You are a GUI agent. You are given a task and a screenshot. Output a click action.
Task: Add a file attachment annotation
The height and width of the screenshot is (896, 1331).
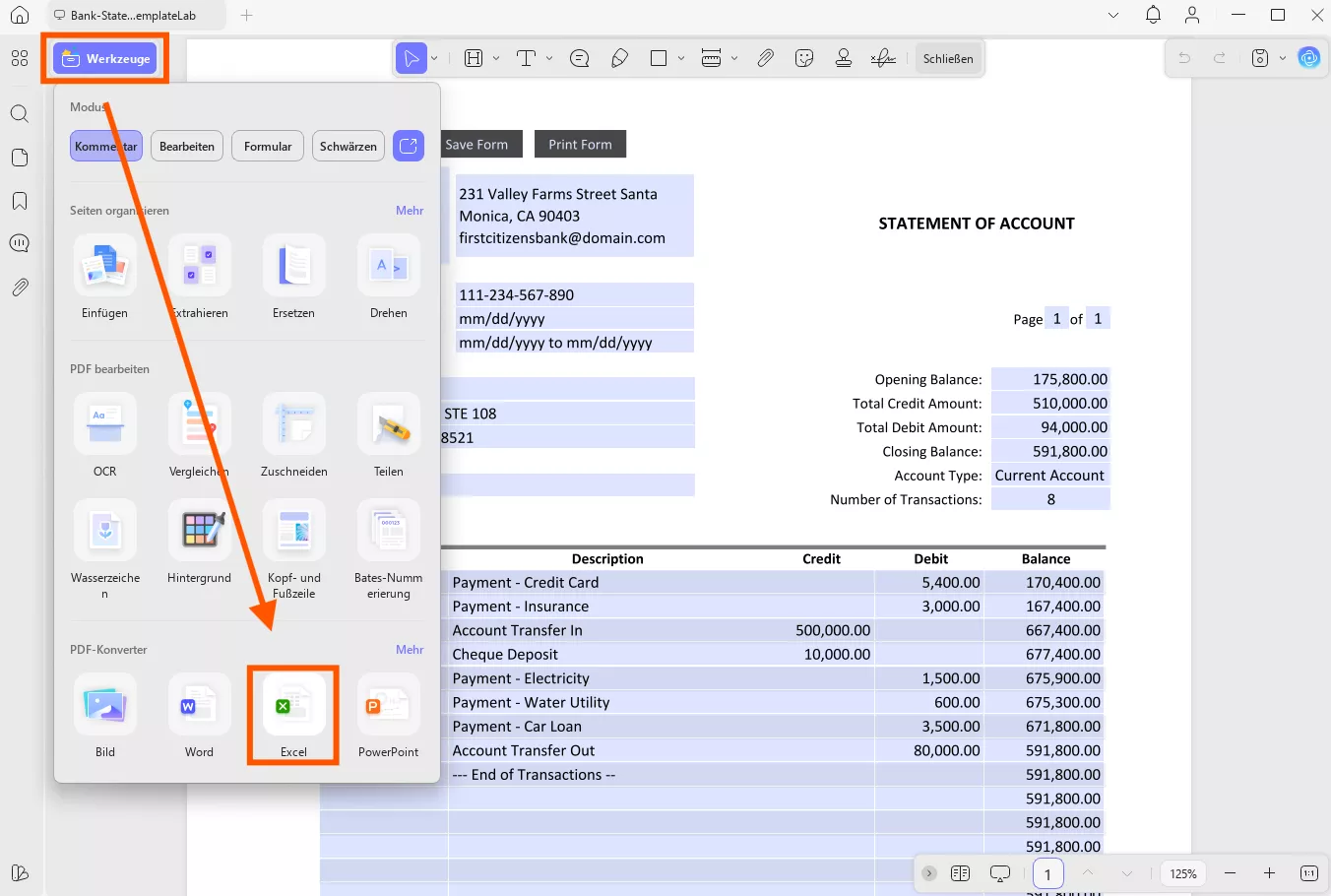(x=766, y=57)
